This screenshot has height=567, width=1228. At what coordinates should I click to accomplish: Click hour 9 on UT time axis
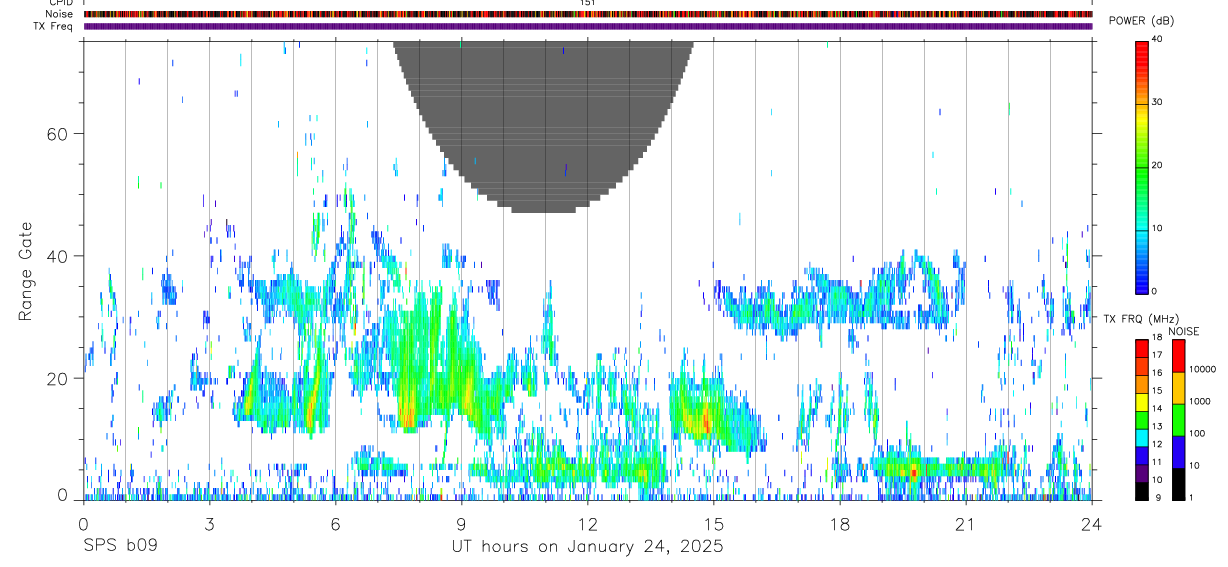461,523
